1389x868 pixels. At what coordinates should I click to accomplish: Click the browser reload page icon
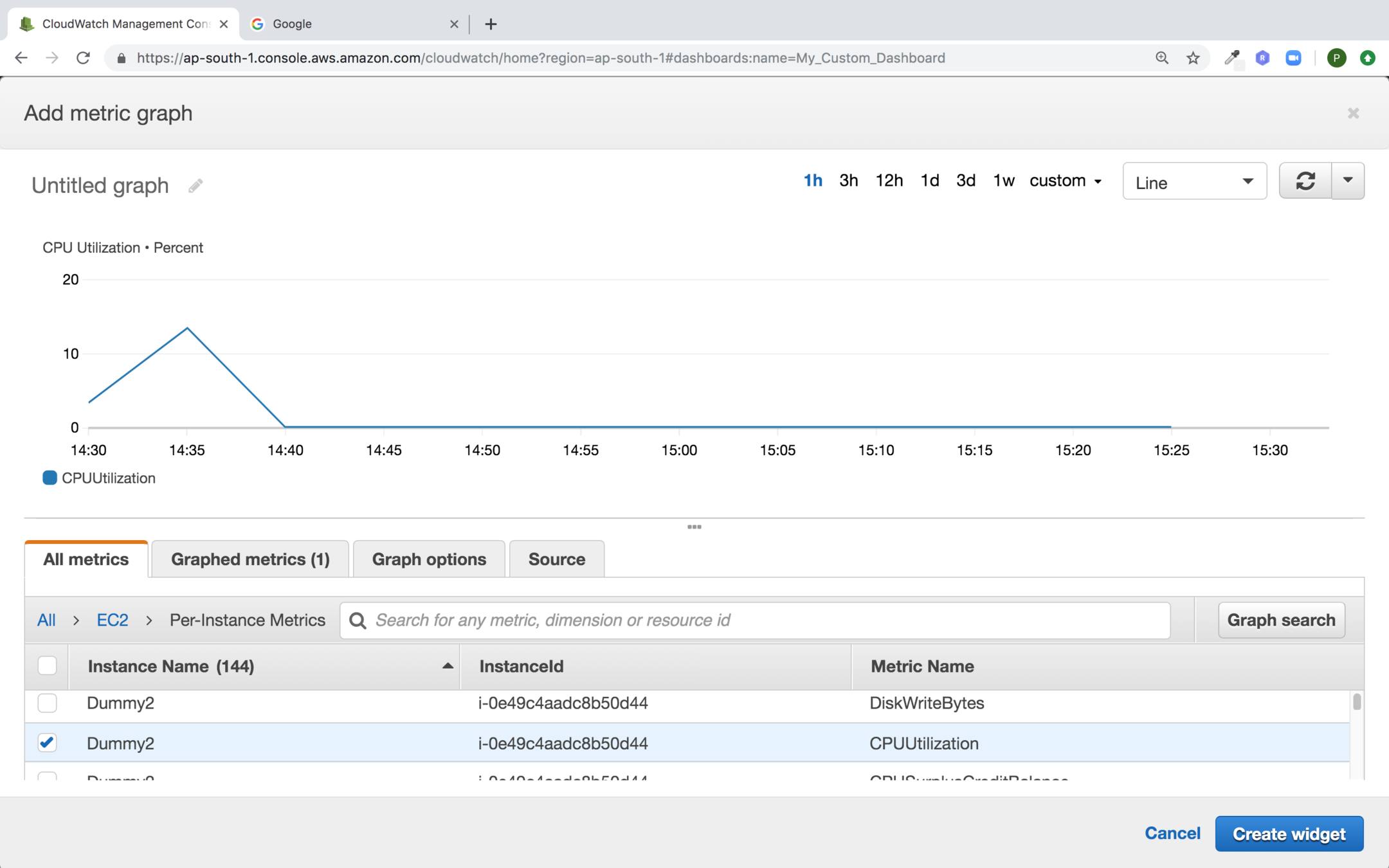point(83,58)
